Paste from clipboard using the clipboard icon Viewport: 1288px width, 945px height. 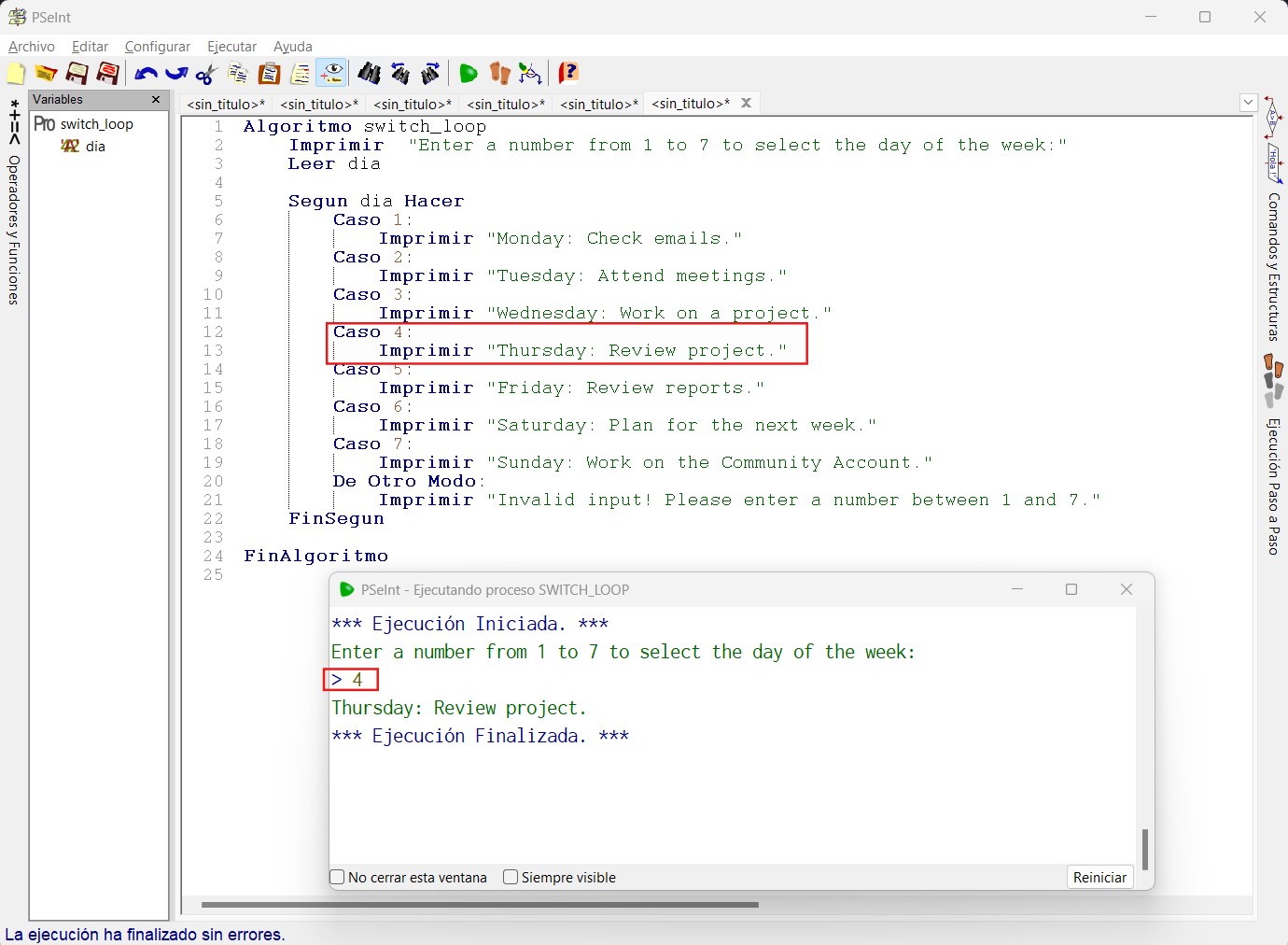[x=270, y=73]
